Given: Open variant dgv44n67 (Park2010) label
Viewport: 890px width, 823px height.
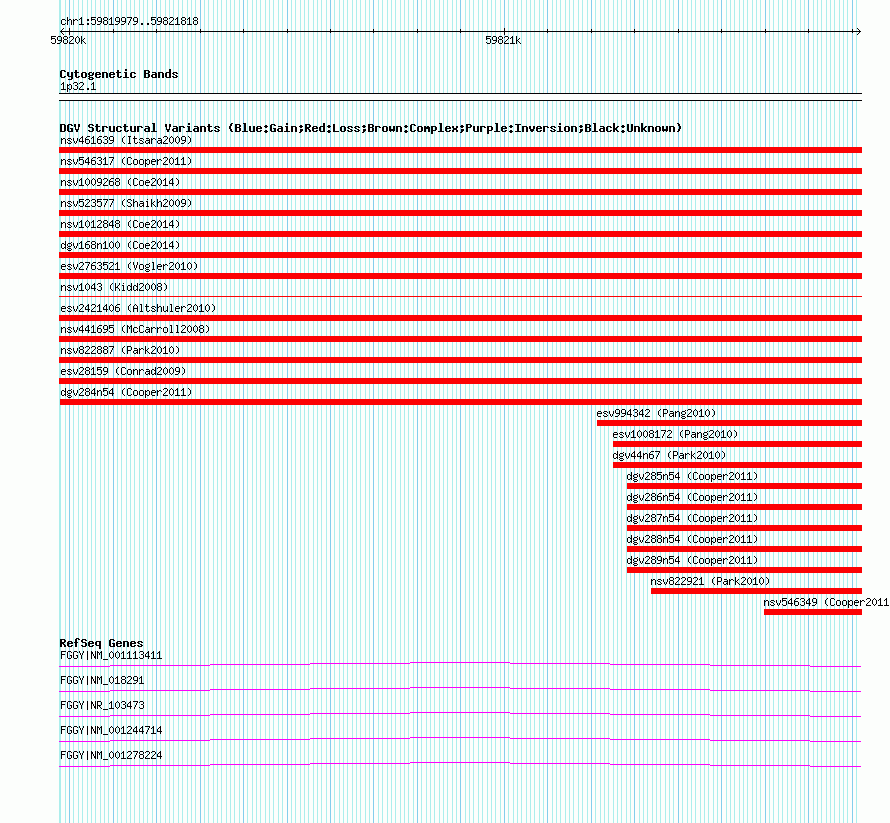Looking at the screenshot, I should [x=669, y=455].
